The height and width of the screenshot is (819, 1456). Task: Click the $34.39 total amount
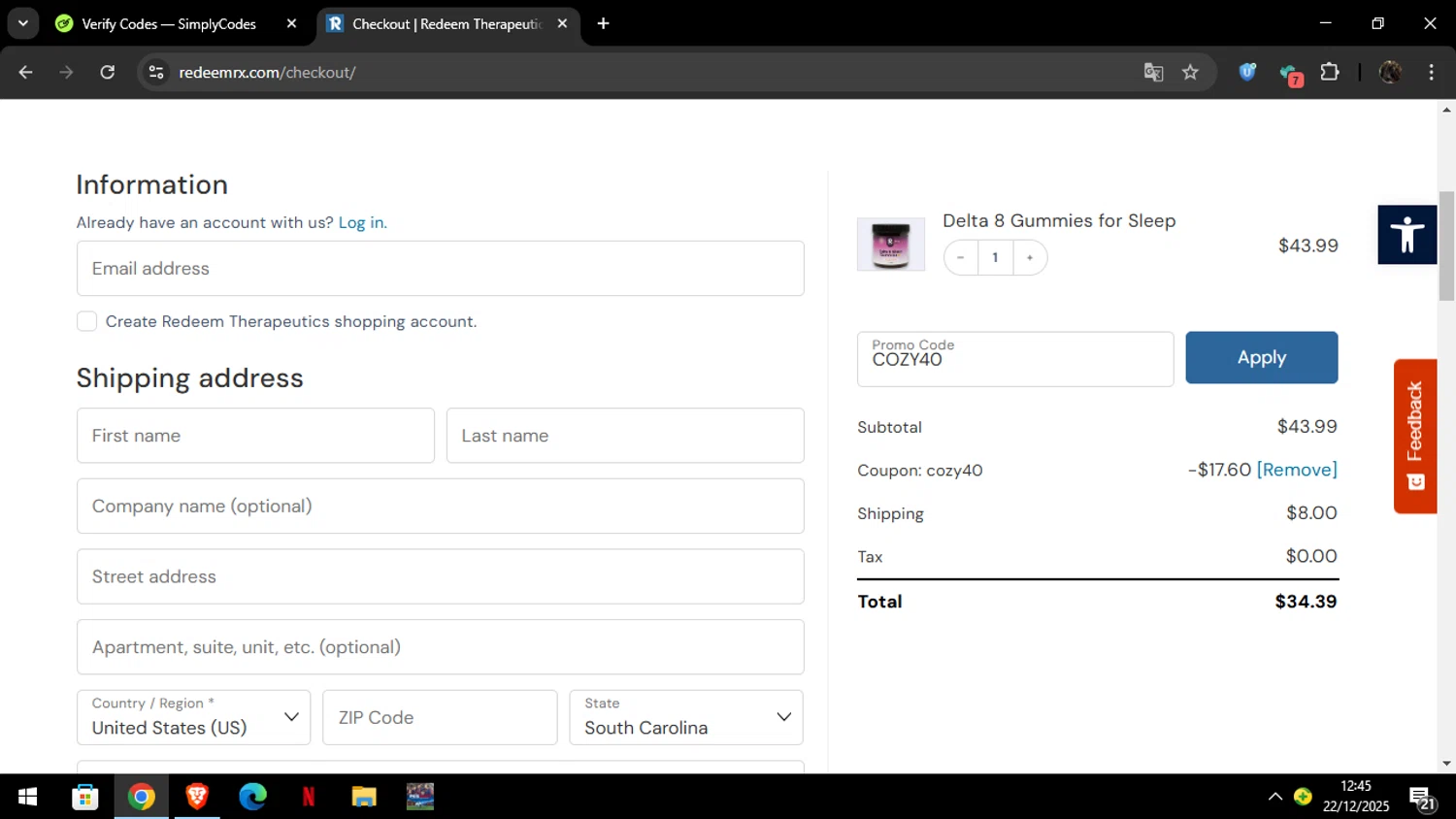(1306, 602)
